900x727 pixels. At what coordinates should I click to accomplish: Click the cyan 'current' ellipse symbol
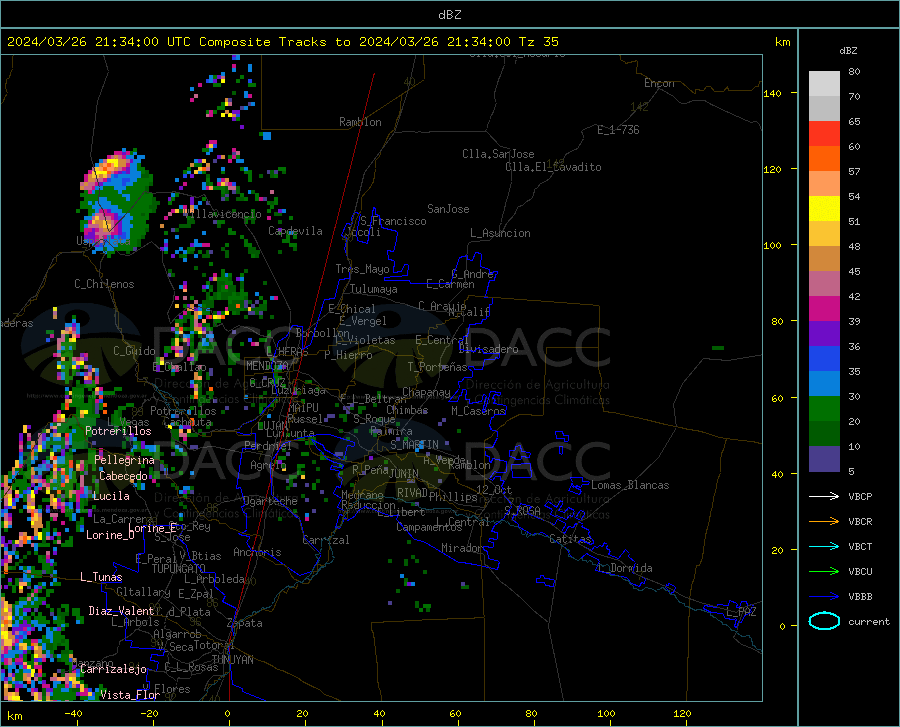(824, 621)
